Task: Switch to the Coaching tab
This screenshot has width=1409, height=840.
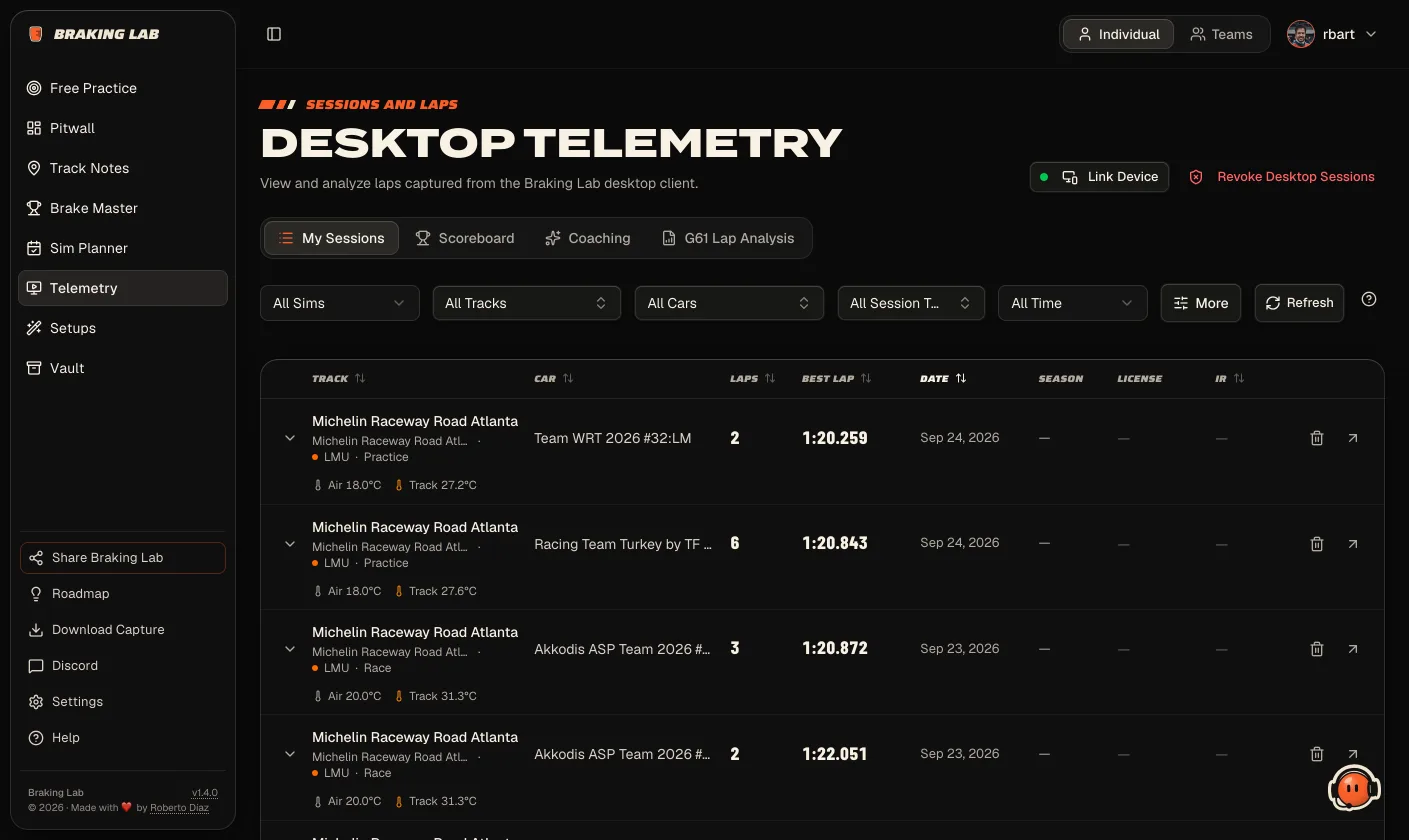Action: click(x=588, y=238)
